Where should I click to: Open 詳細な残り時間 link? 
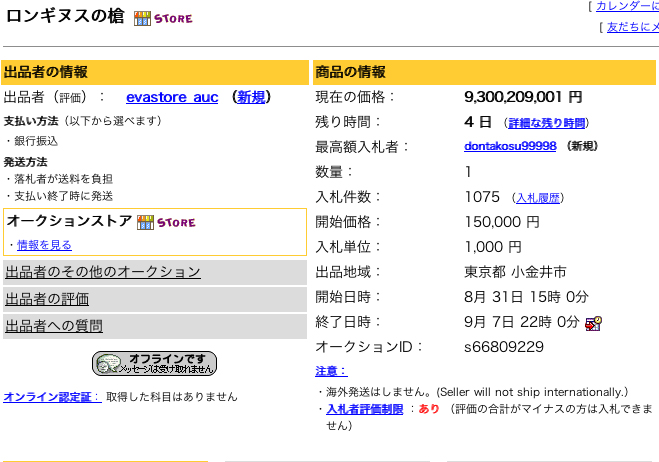coord(546,123)
